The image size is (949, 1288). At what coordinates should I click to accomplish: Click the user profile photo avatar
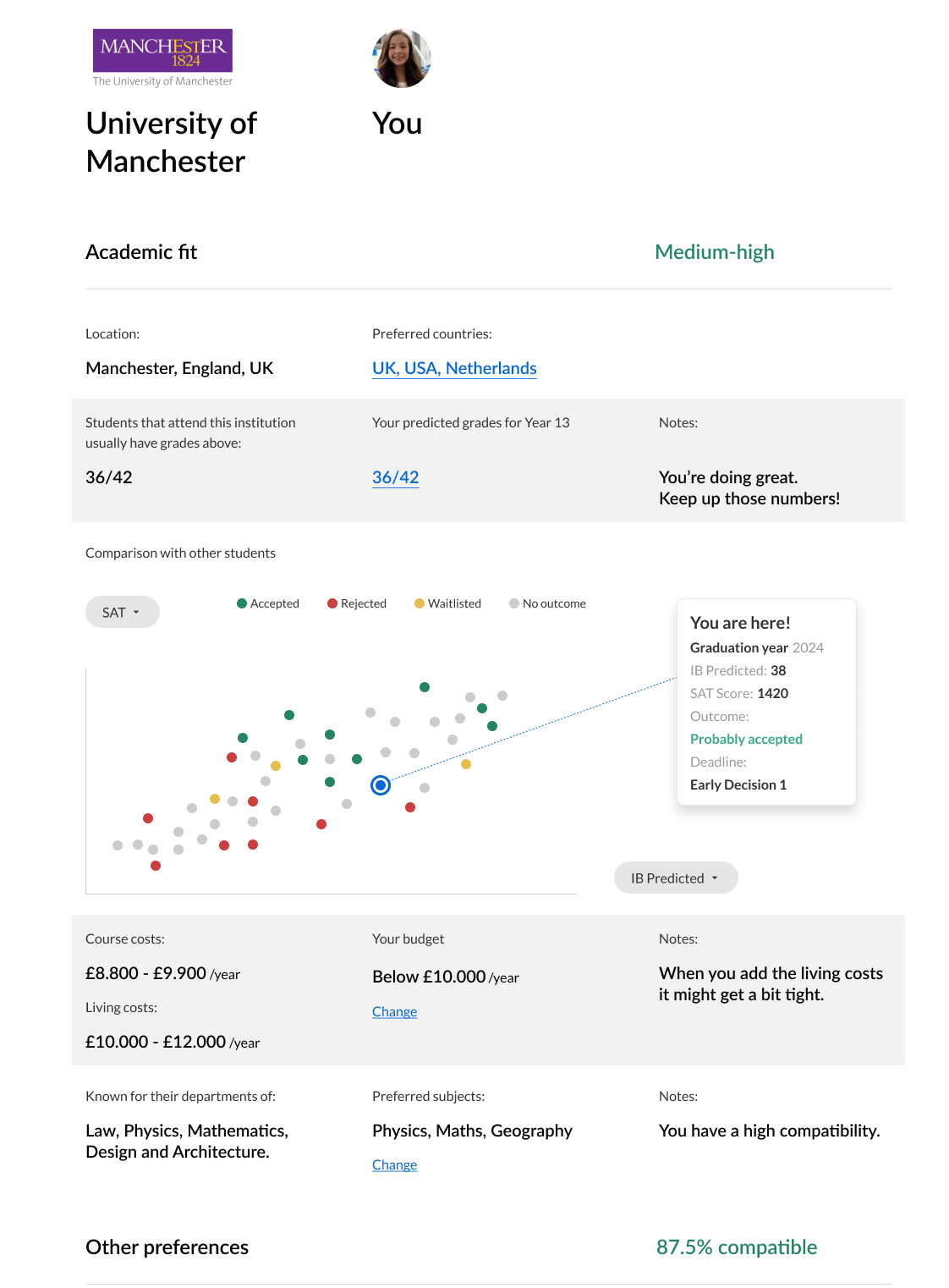pyautogui.click(x=402, y=58)
